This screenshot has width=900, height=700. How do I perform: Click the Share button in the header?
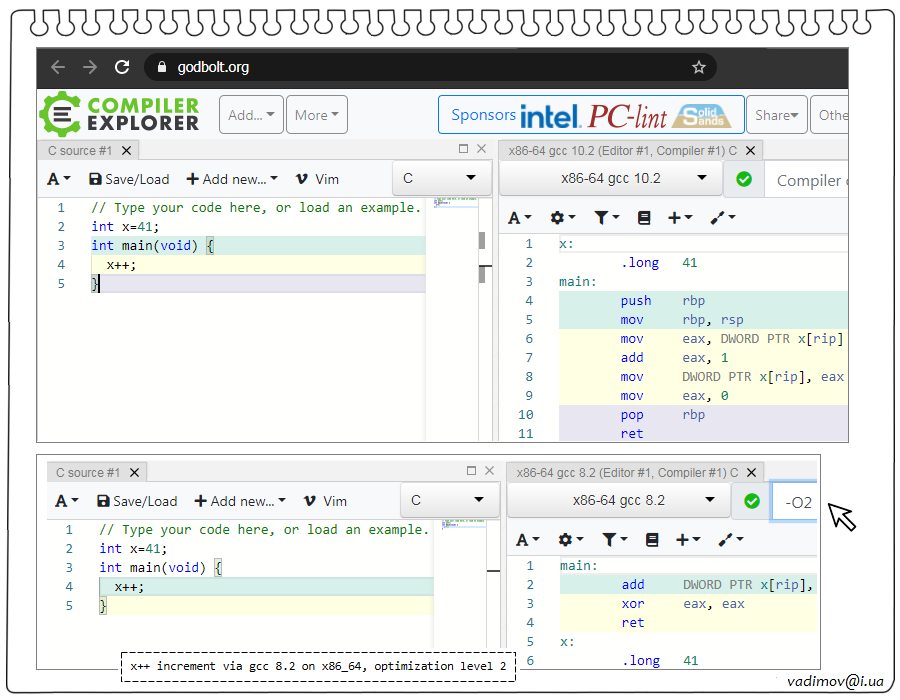777,115
